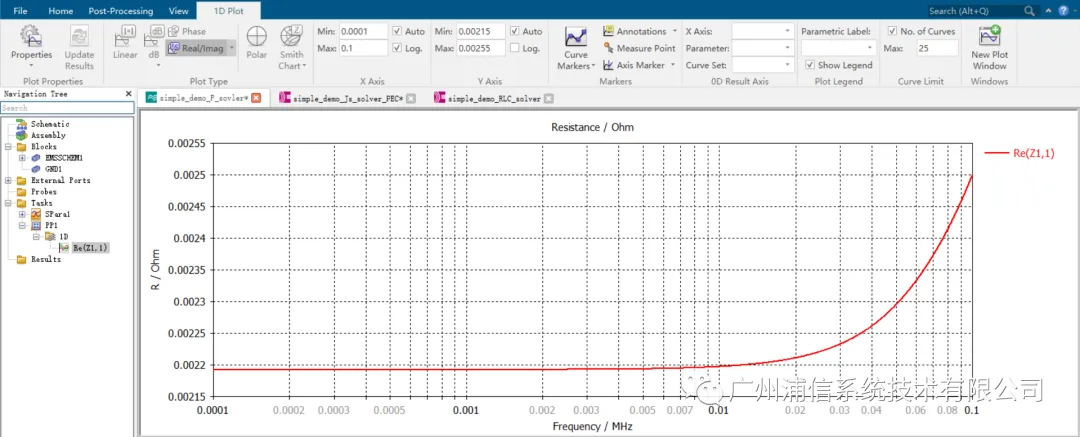Click the Real/Imag plot button
The height and width of the screenshot is (437, 1080).
(x=200, y=48)
